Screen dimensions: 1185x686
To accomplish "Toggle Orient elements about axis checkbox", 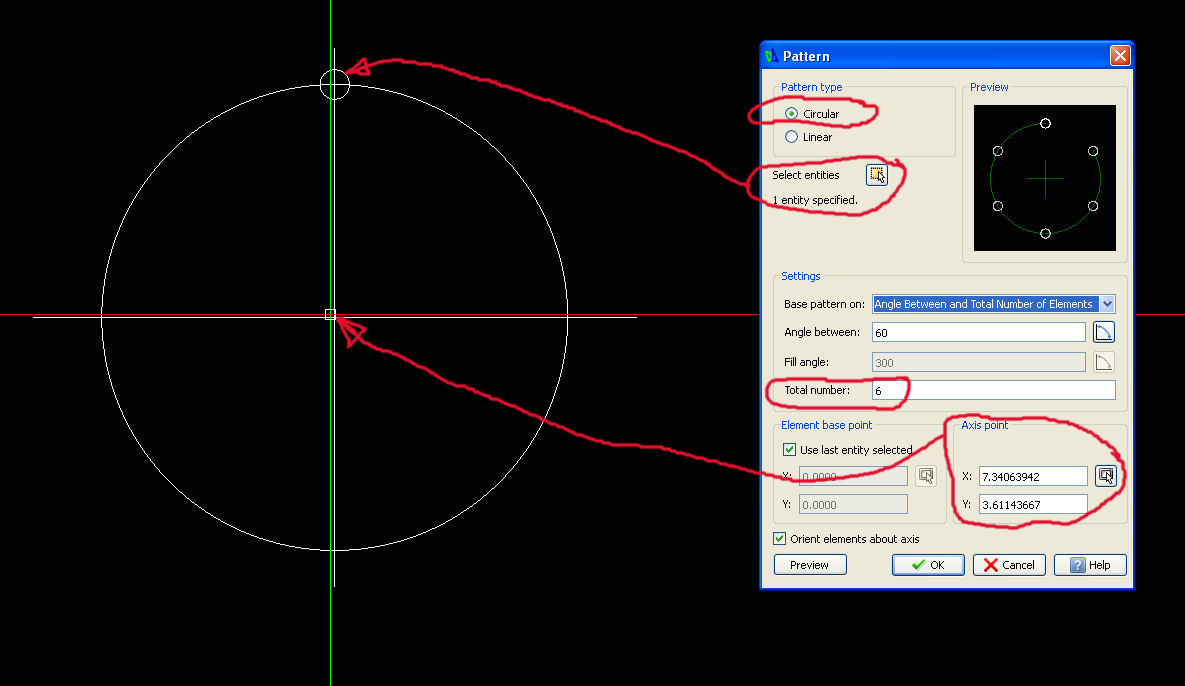I will [x=779, y=539].
